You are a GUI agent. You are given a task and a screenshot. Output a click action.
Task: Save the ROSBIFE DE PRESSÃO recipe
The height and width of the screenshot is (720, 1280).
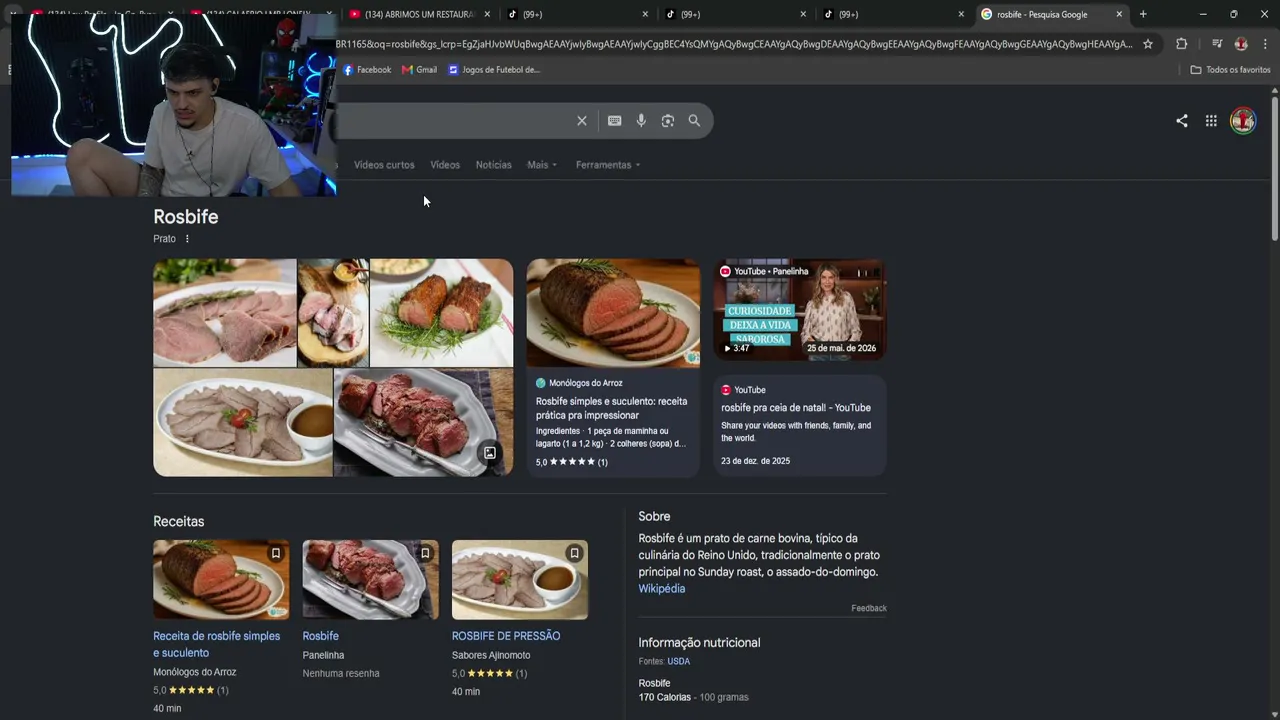[574, 553]
